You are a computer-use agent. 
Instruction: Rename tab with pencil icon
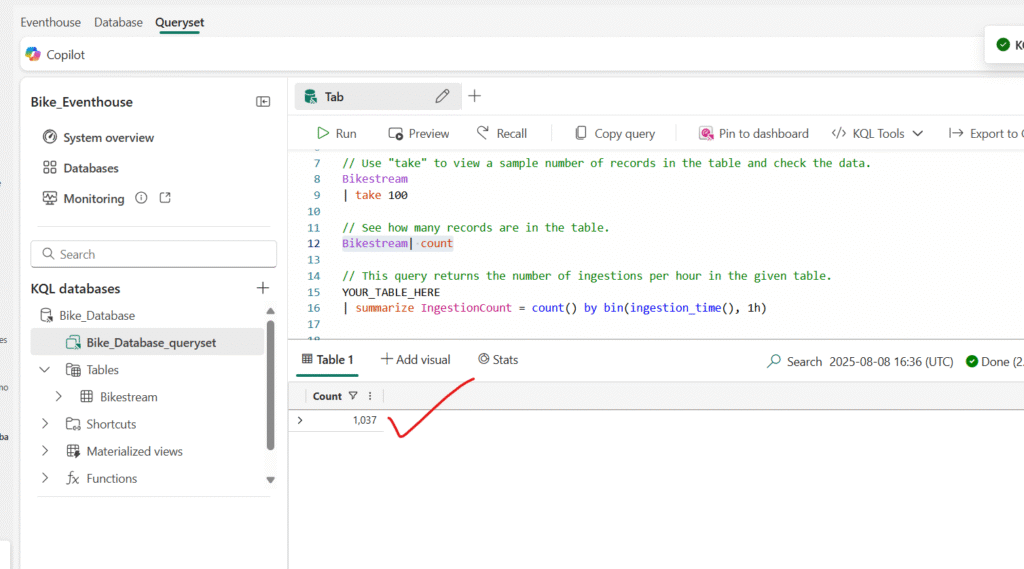pyautogui.click(x=442, y=96)
